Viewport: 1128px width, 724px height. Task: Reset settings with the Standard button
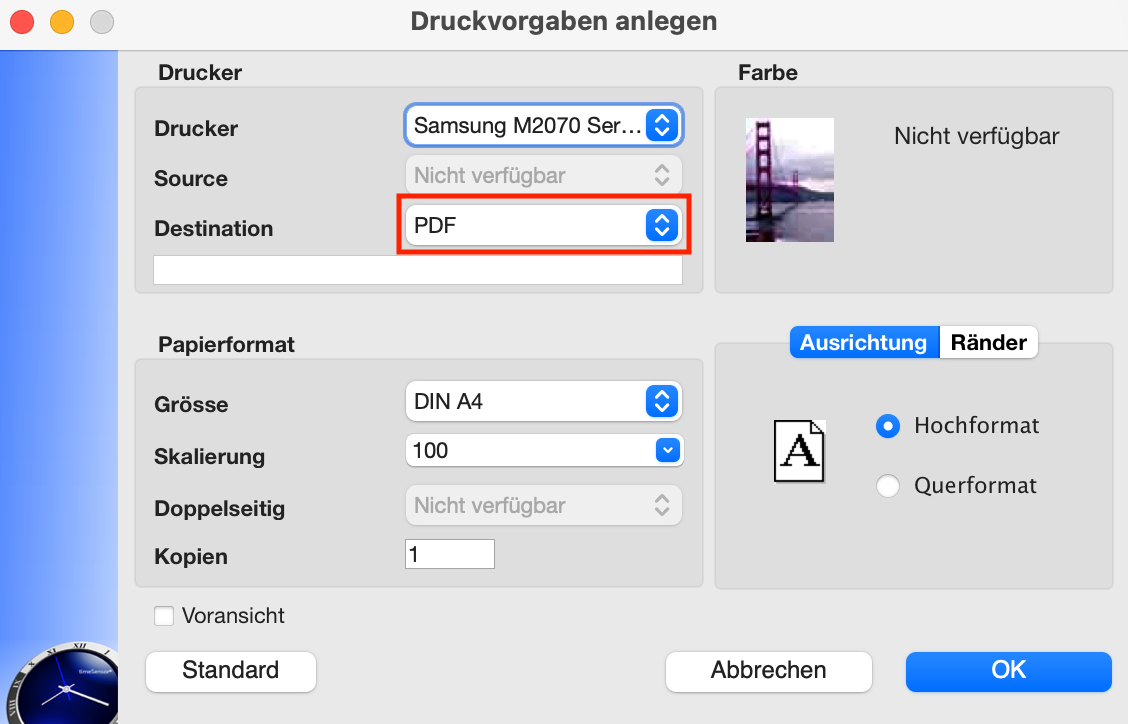tap(231, 671)
